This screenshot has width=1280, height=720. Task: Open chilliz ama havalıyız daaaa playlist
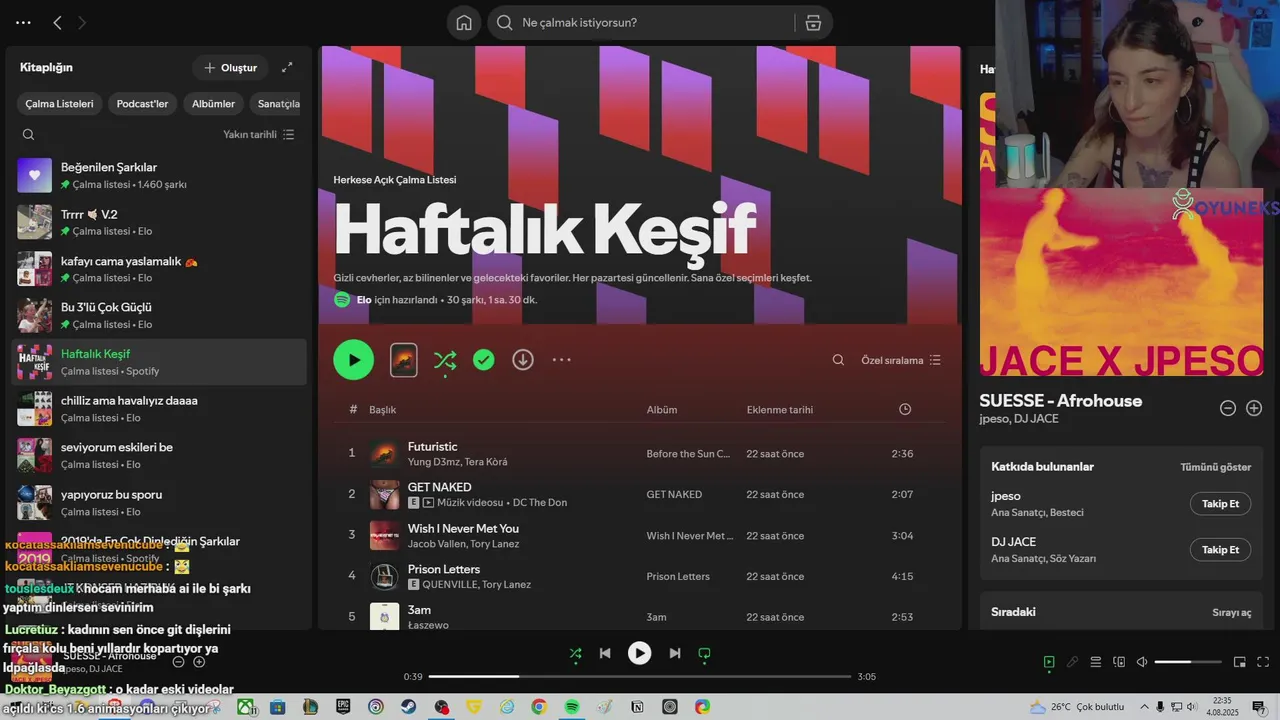tap(161, 408)
